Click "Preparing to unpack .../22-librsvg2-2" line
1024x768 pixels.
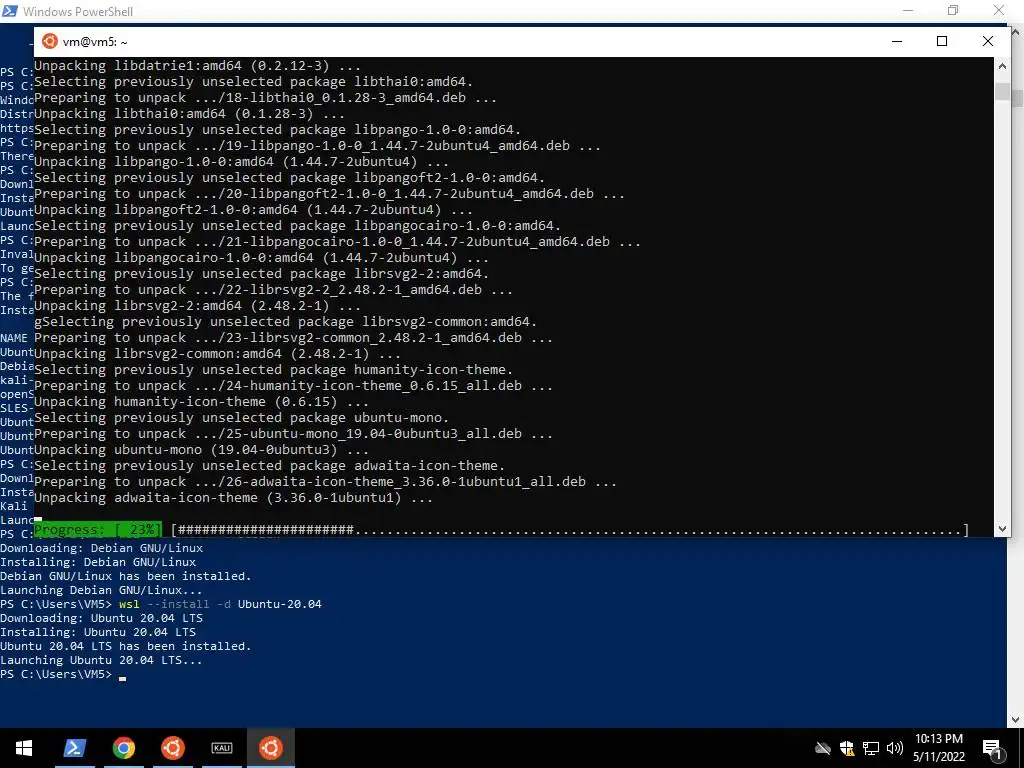coord(273,290)
